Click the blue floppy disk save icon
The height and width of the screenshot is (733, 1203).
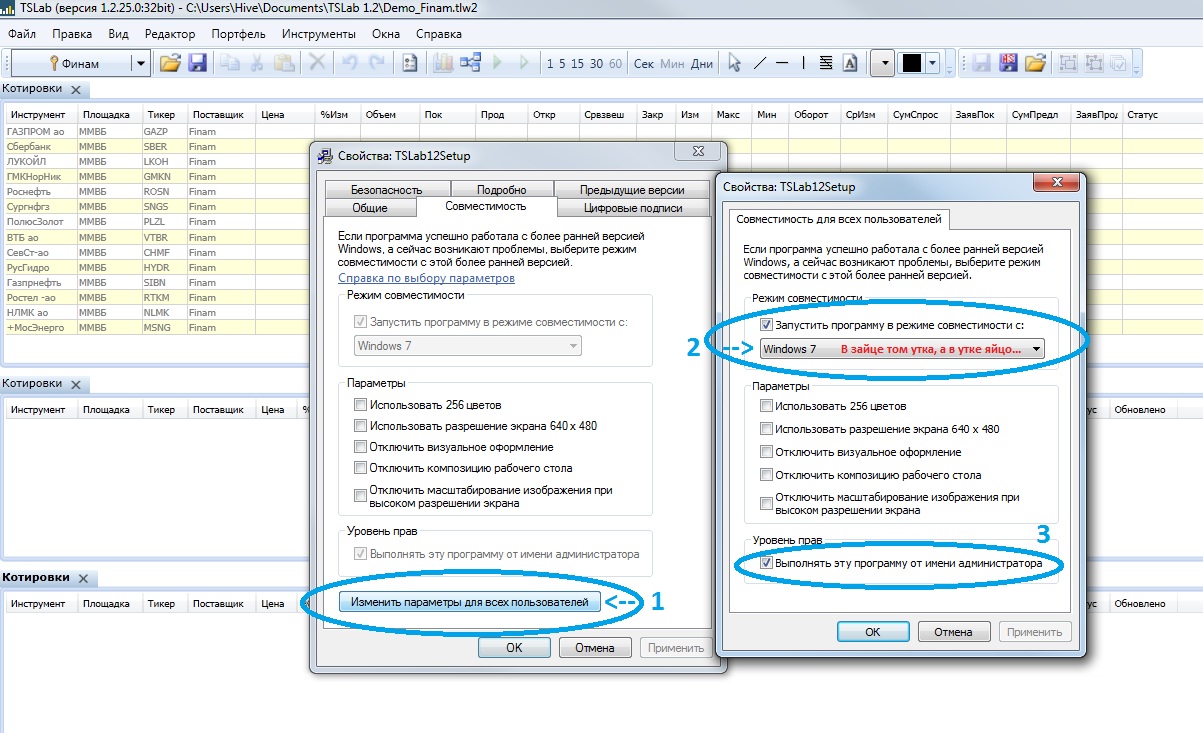[x=197, y=63]
